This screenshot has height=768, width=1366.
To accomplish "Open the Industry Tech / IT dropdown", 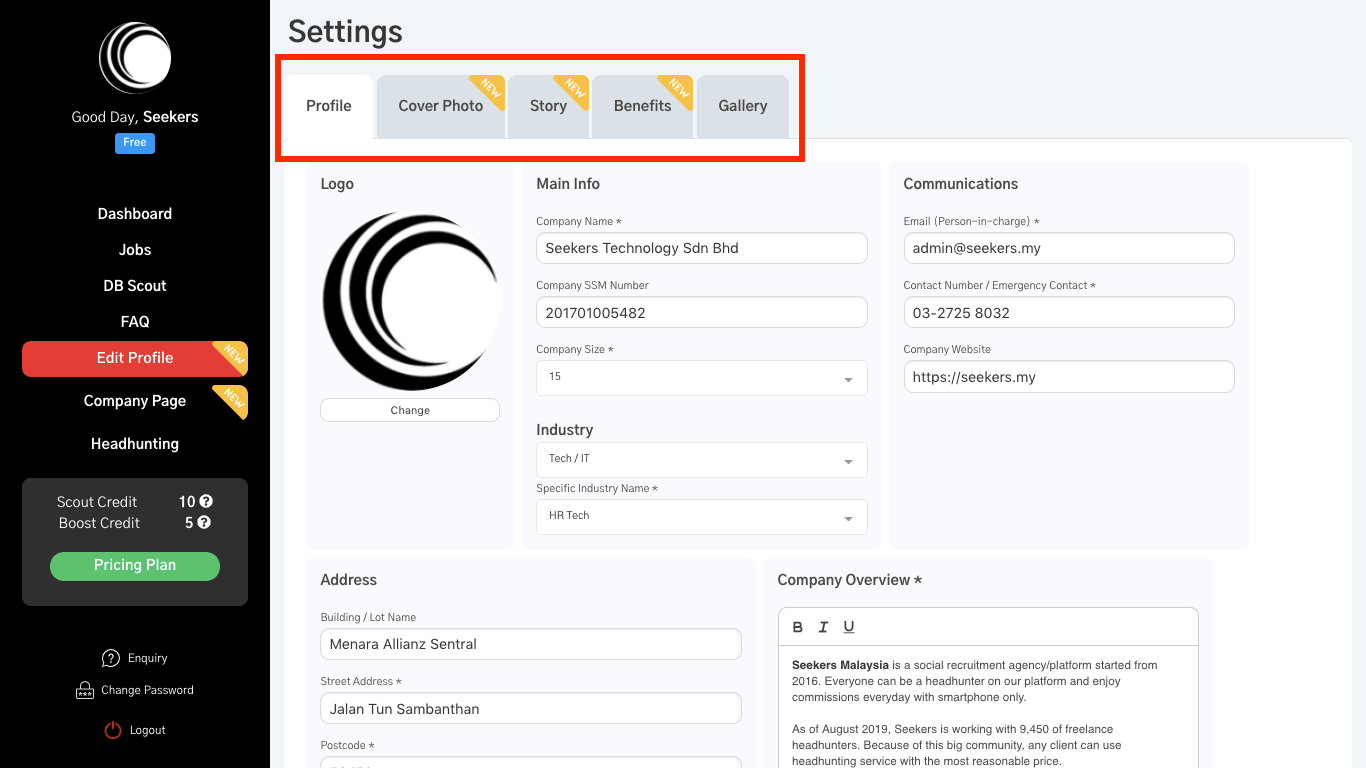I will (702, 460).
